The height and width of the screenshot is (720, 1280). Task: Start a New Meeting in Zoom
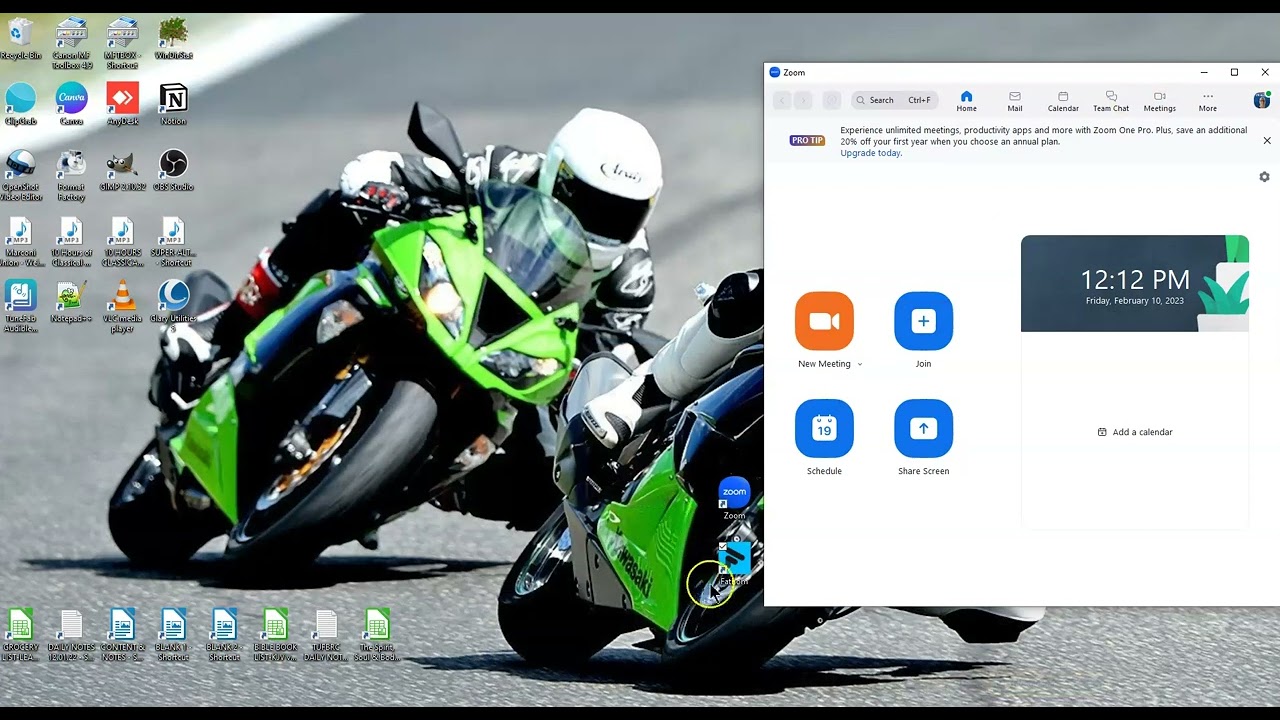click(824, 321)
